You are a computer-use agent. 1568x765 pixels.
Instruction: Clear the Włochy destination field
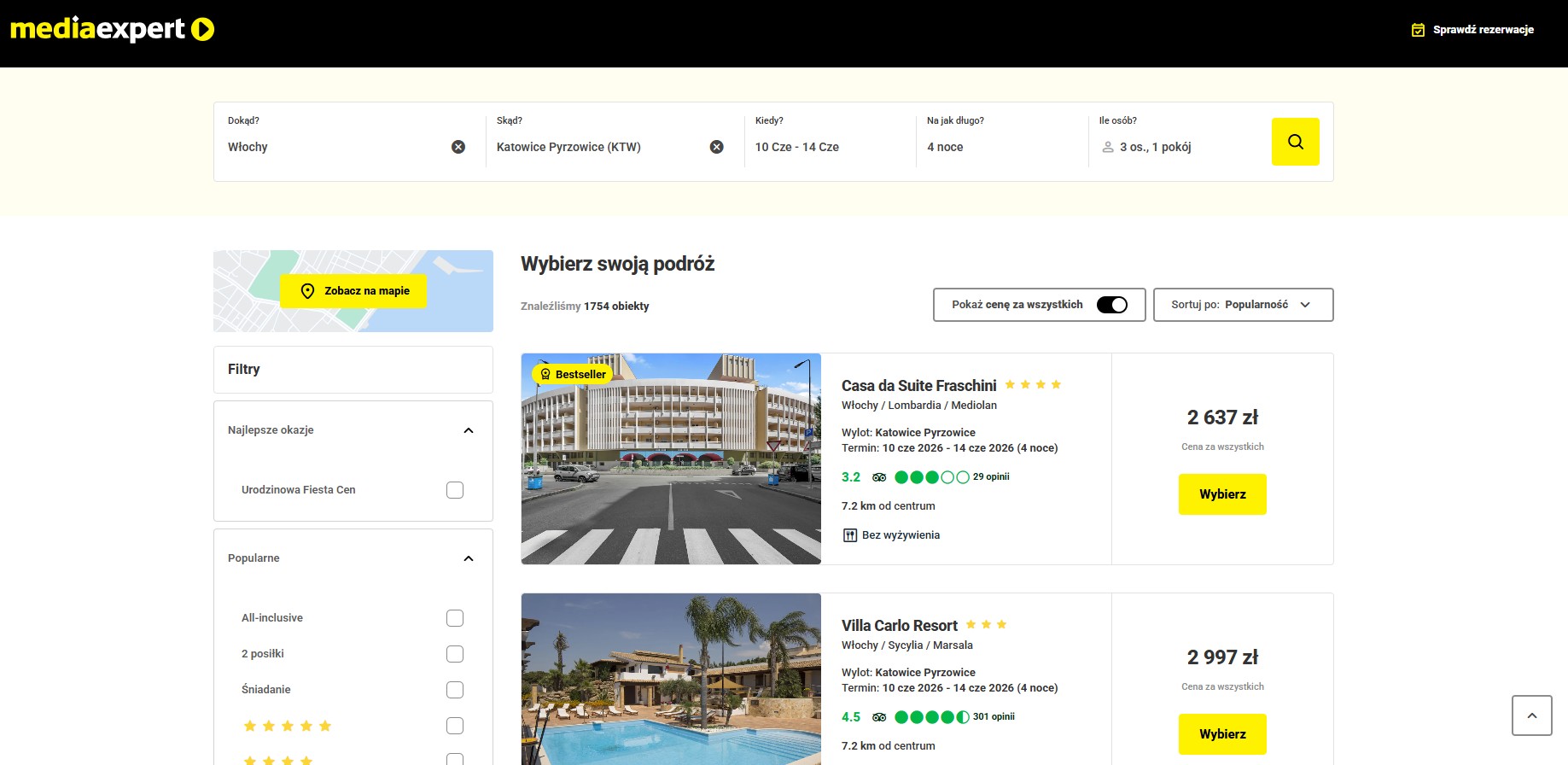pos(458,147)
